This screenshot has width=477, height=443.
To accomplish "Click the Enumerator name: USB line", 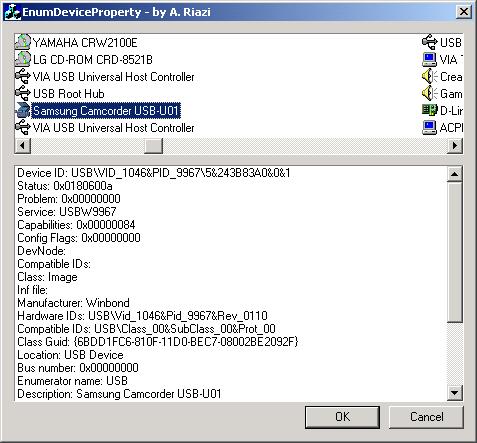I will coord(73,381).
